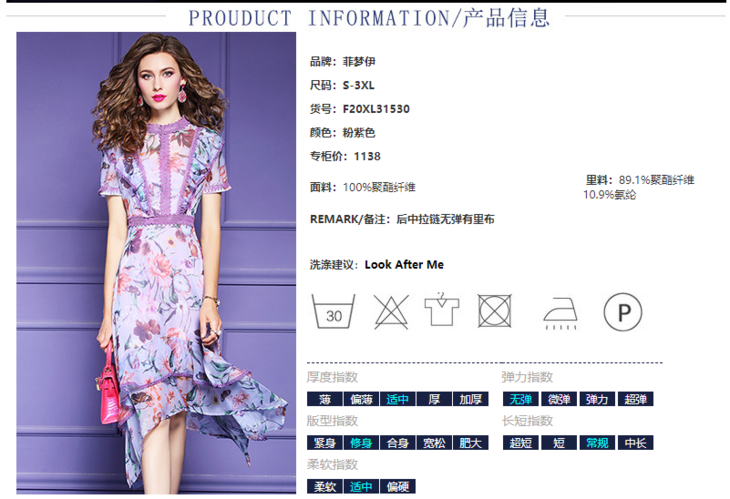730x499 pixels.
Task: Click the item number F20XL31530
Action: pyautogui.click(x=376, y=109)
